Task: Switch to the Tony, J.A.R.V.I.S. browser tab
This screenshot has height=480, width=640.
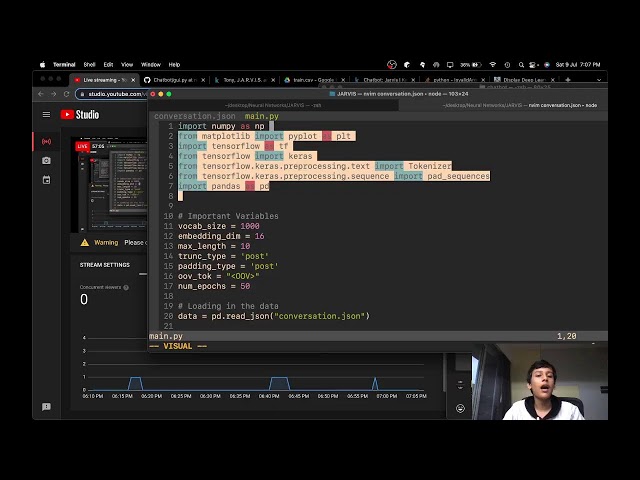Action: tap(245, 80)
